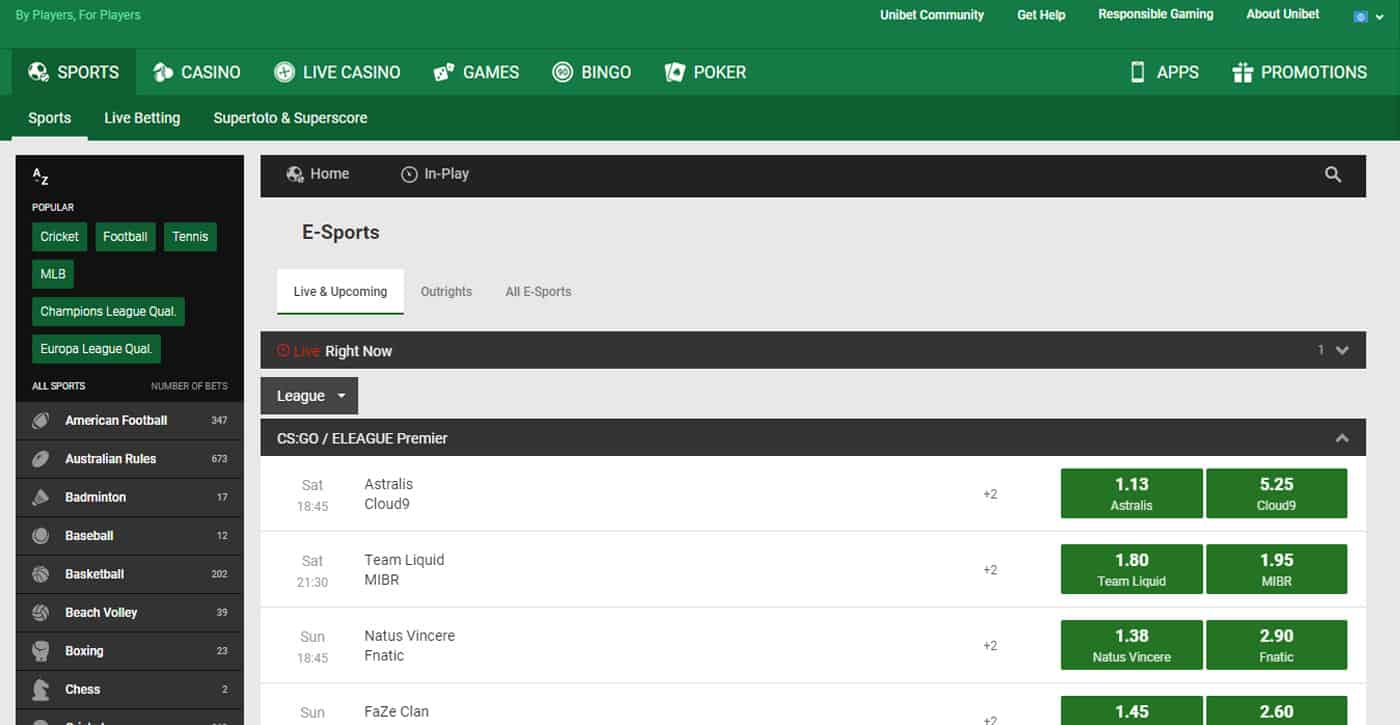The height and width of the screenshot is (725, 1400).
Task: Select the Tennis popular tag
Action: click(x=190, y=237)
